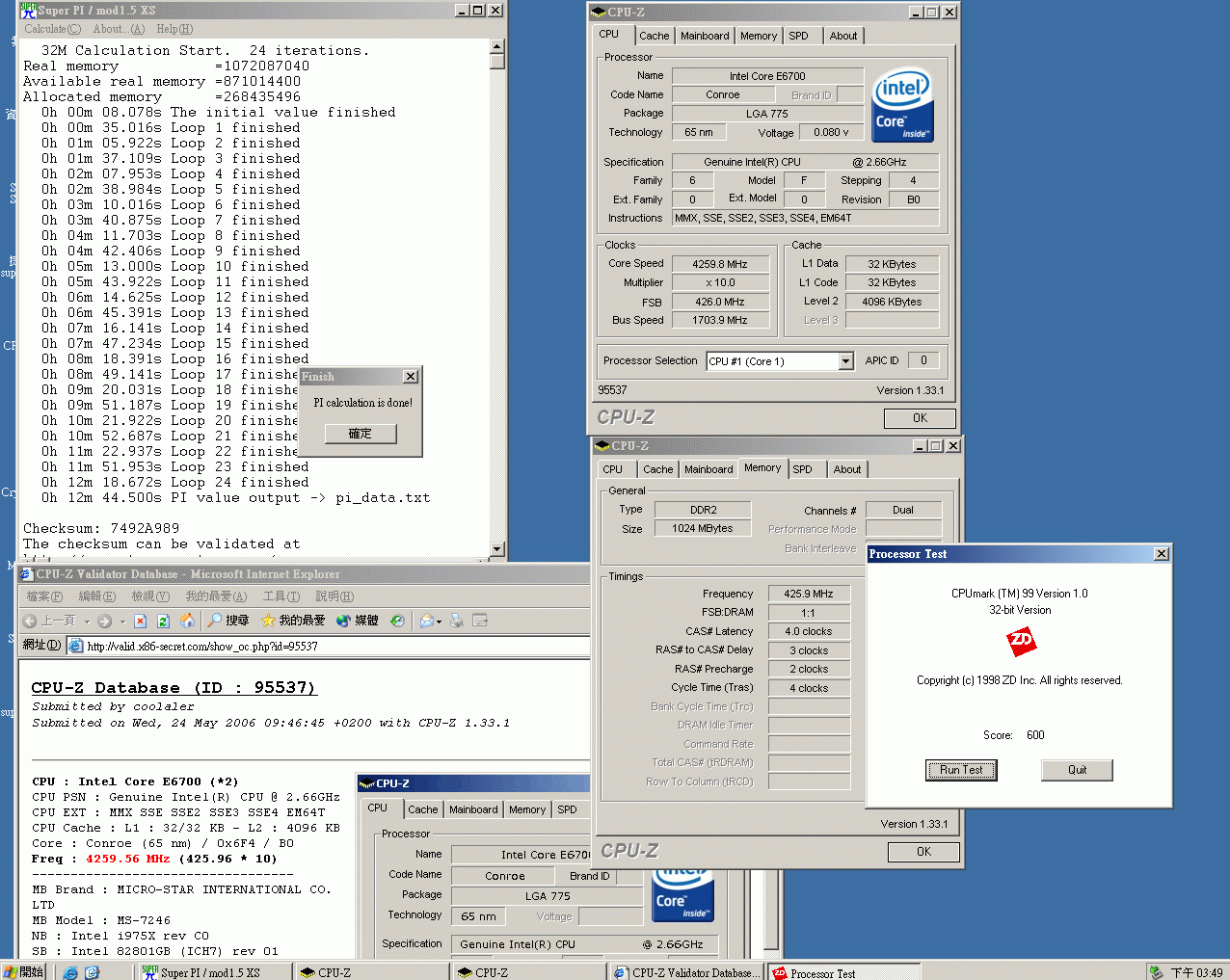Click the Super PI vertical scrollbar down arrow

497,549
